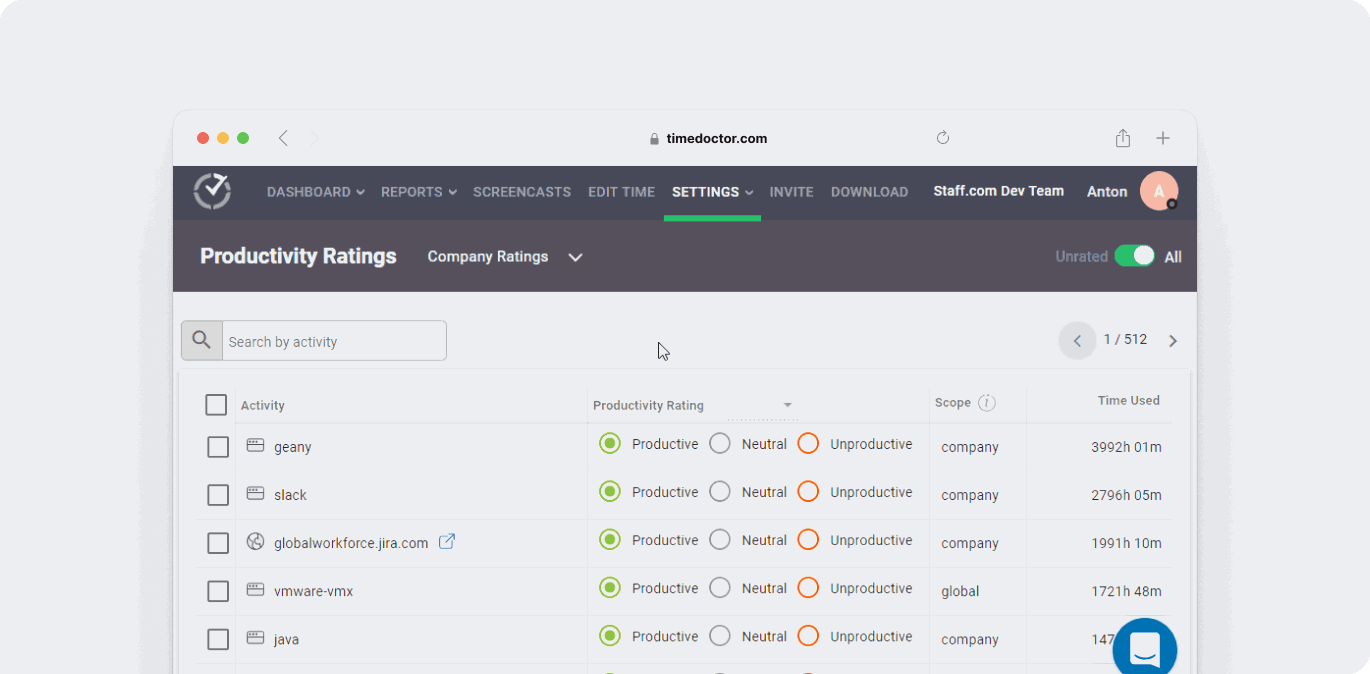Screen dimensions: 1370x674
Task: Open the chat support bubble
Action: pos(1144,649)
